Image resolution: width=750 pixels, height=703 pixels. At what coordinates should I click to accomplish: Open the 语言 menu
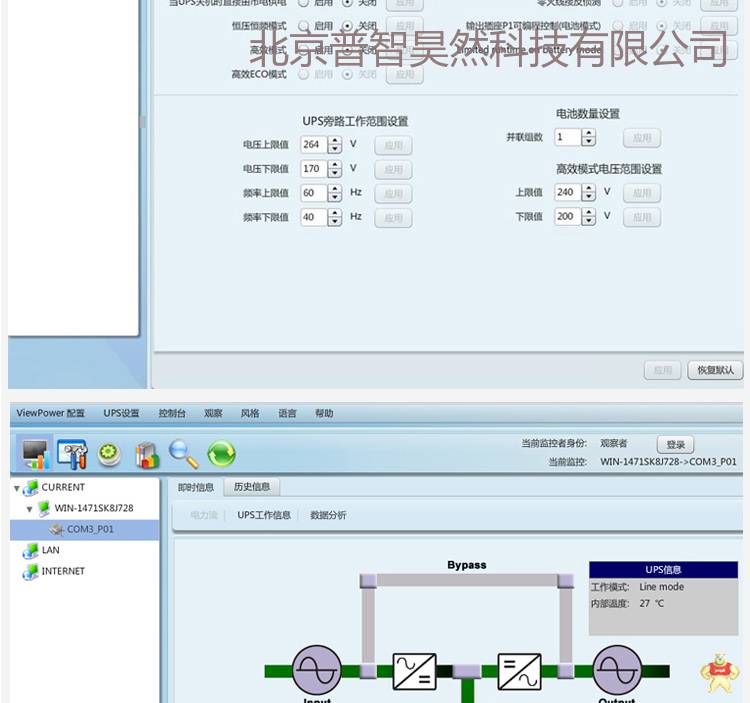(287, 413)
